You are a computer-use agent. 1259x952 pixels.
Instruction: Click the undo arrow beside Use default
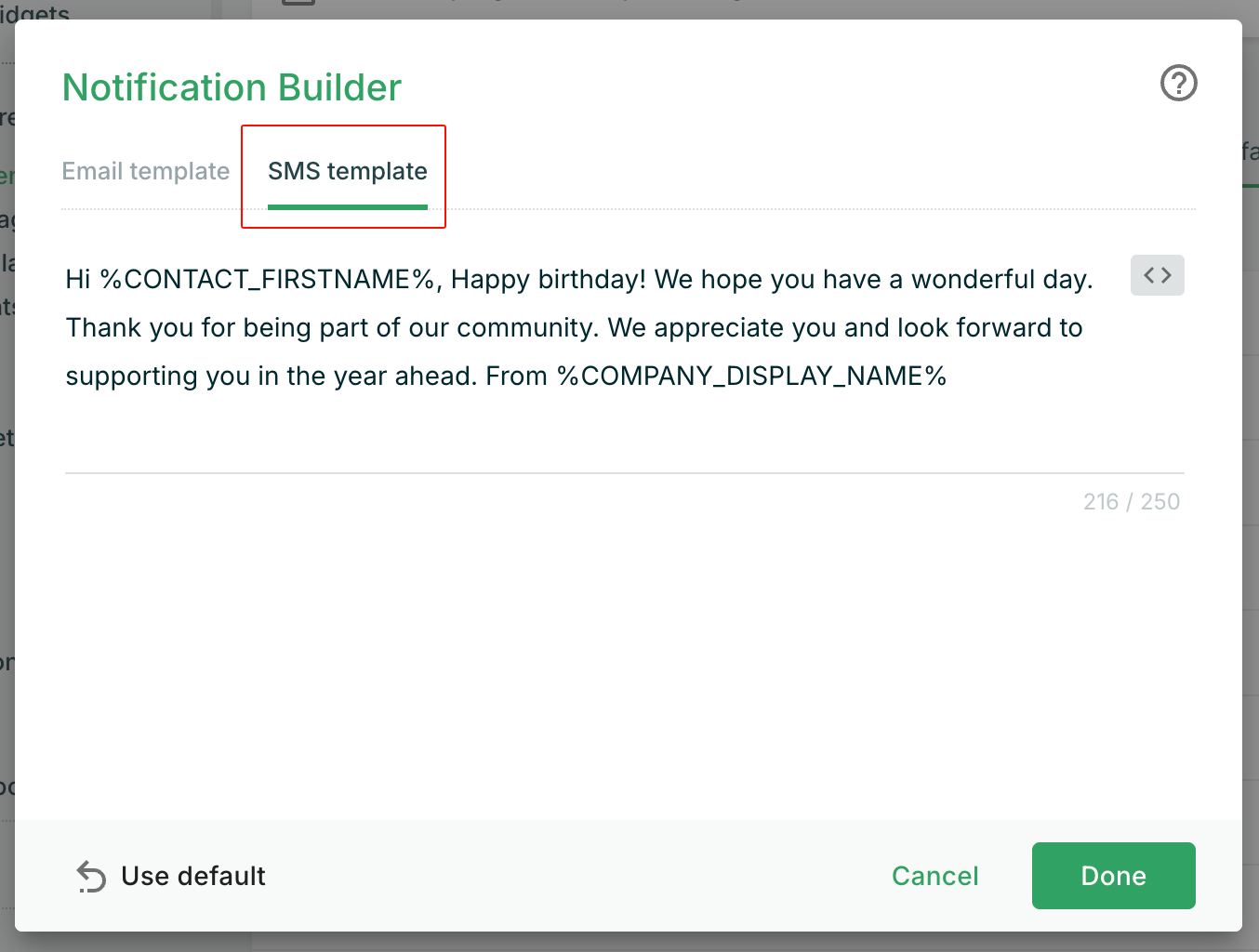(91, 876)
